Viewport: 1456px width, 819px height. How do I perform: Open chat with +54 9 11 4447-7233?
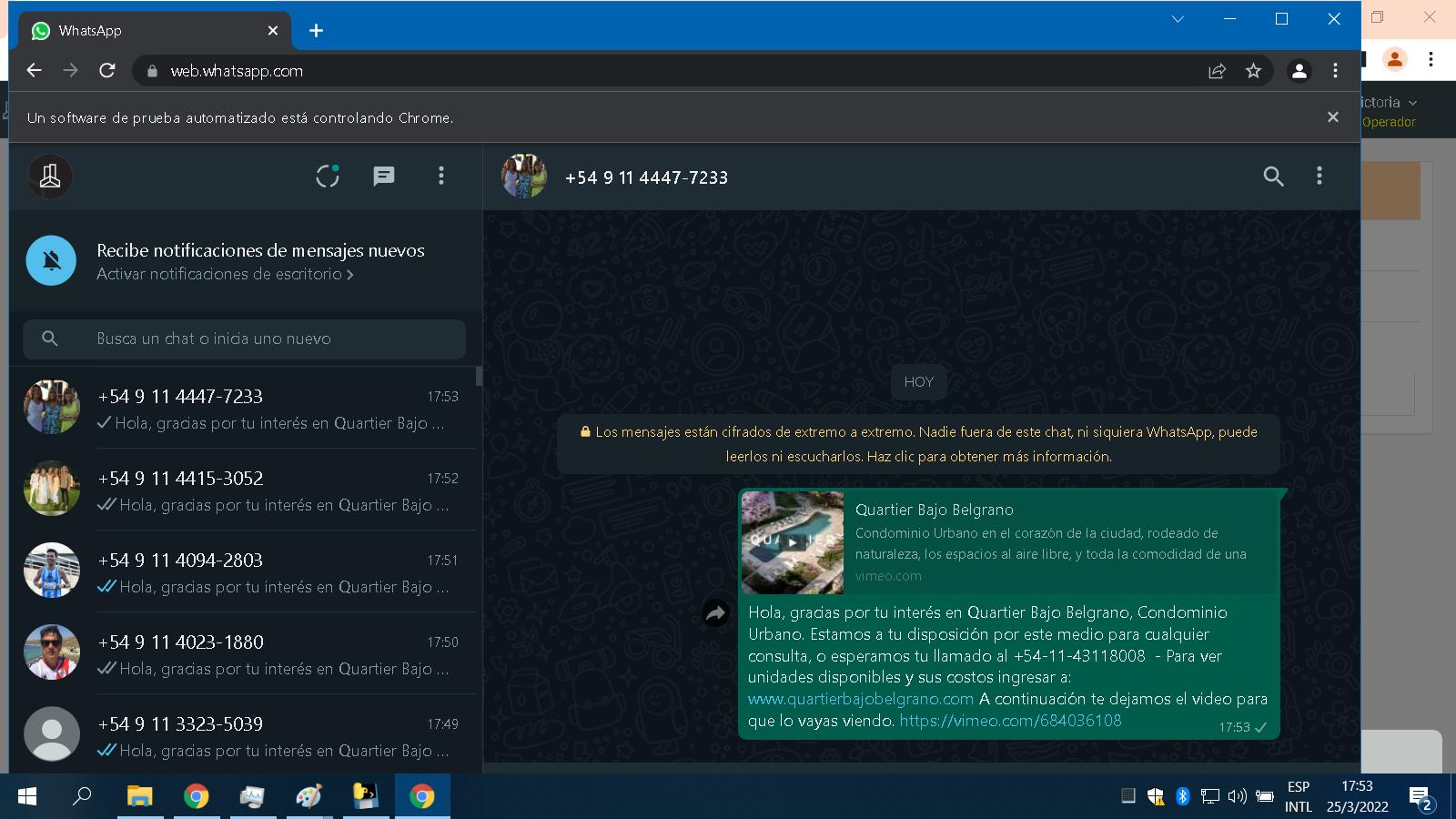coord(243,408)
